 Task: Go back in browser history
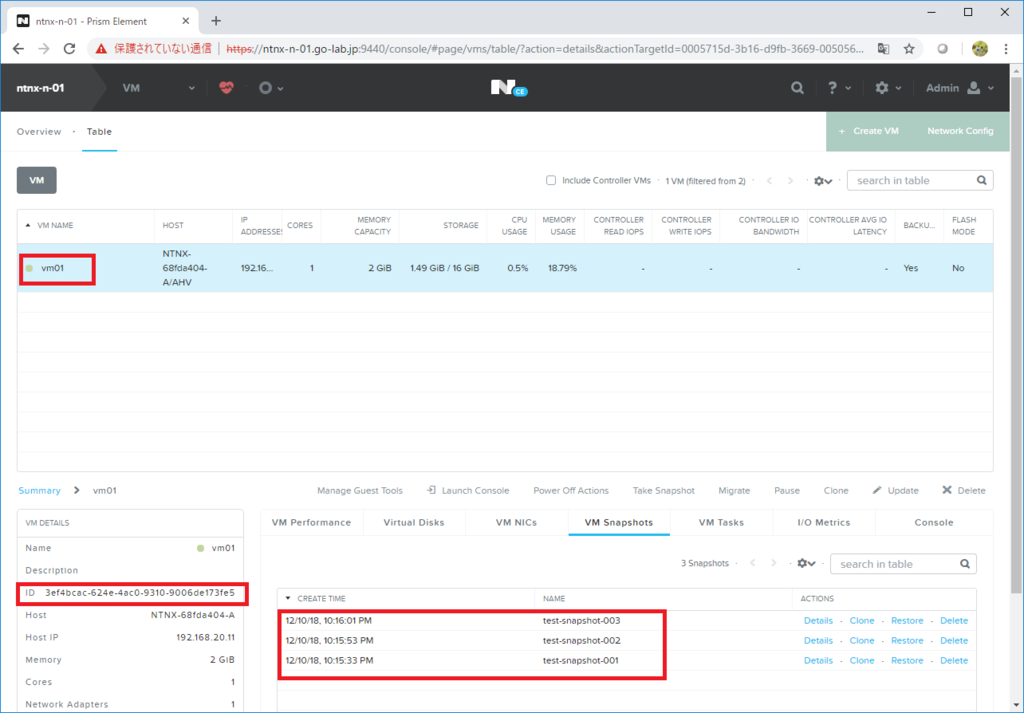pyautogui.click(x=18, y=48)
